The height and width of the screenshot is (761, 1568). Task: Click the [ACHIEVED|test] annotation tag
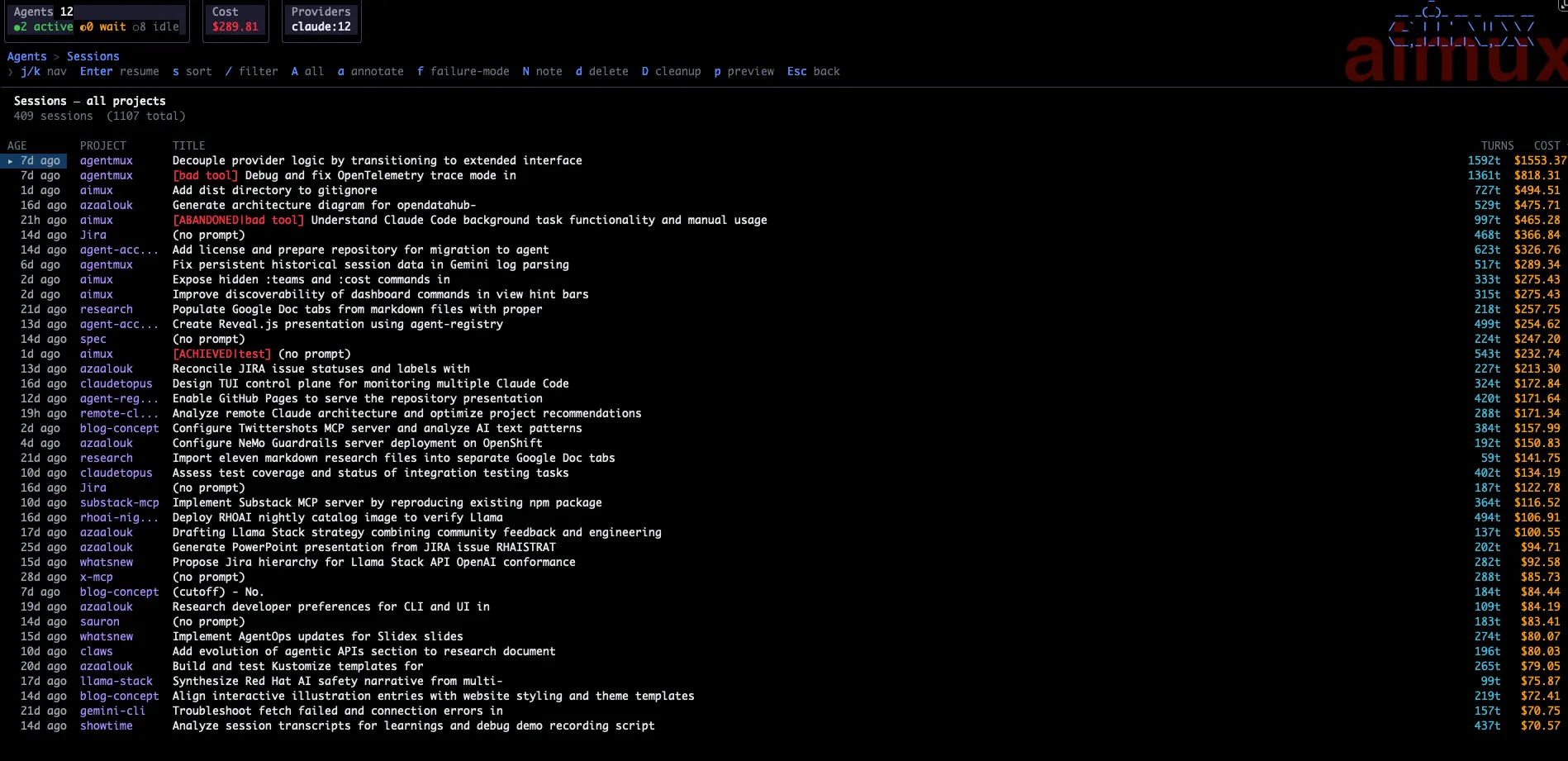(221, 354)
